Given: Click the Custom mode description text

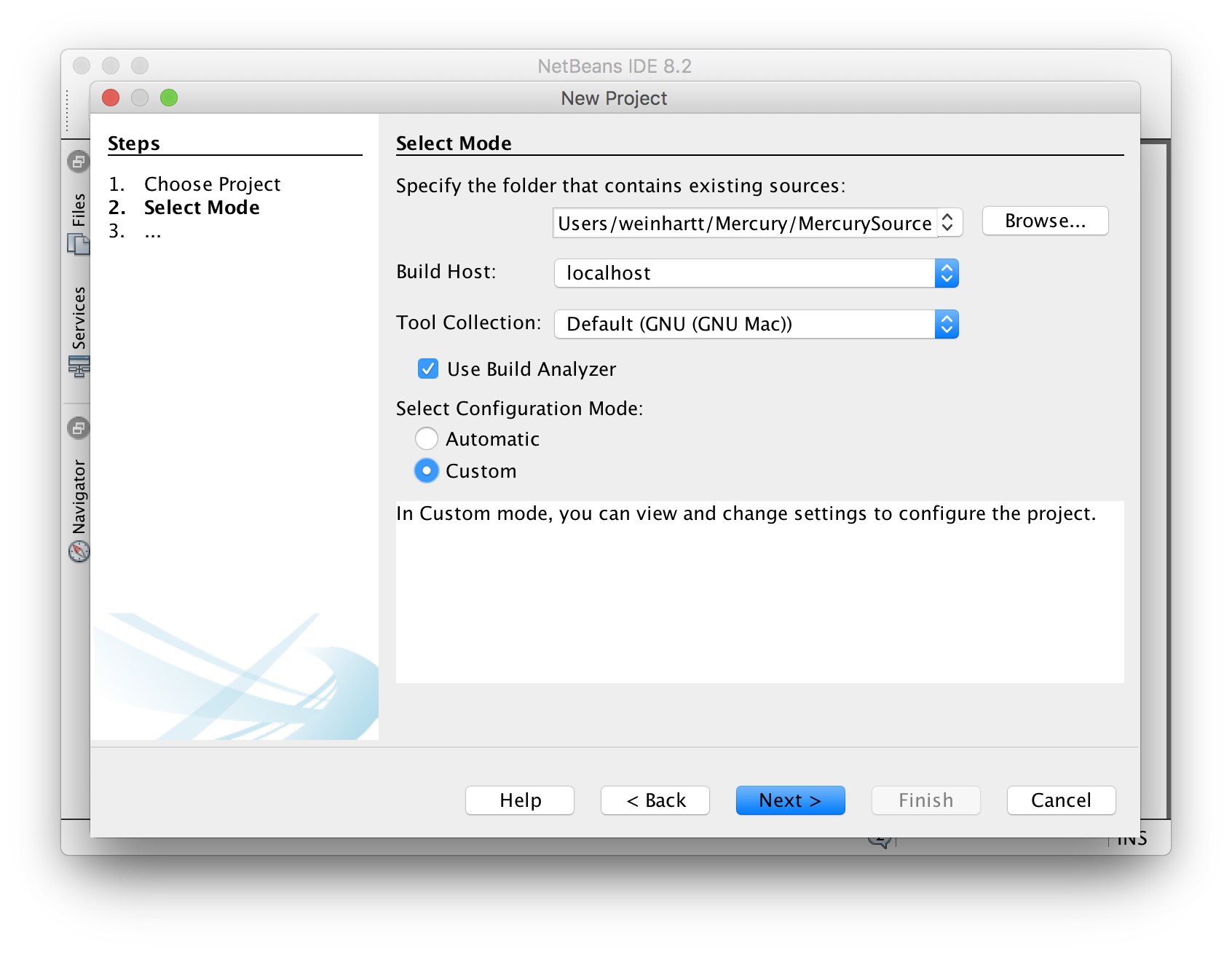Looking at the screenshot, I should tap(746, 513).
